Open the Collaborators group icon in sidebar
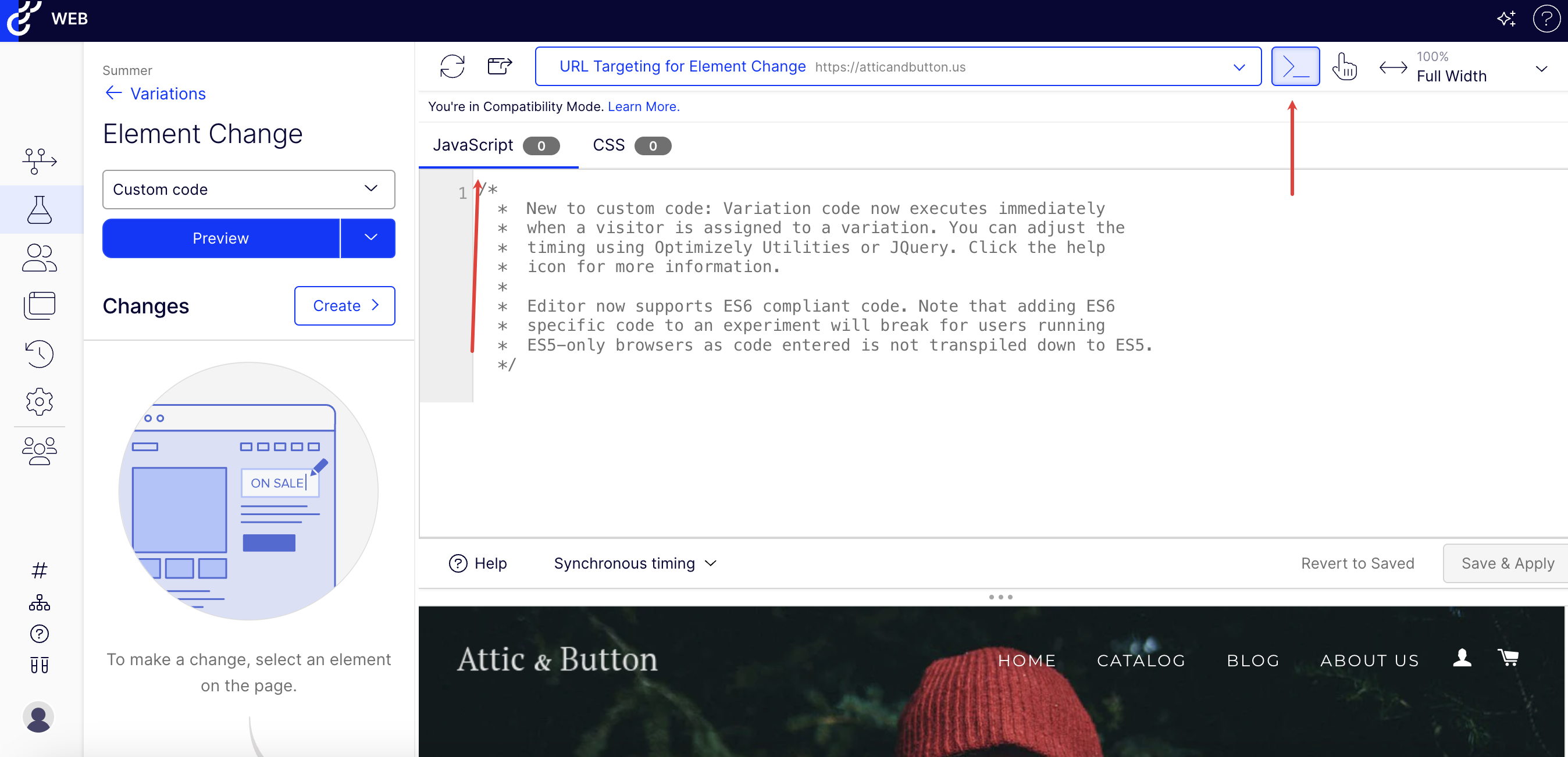 (39, 451)
